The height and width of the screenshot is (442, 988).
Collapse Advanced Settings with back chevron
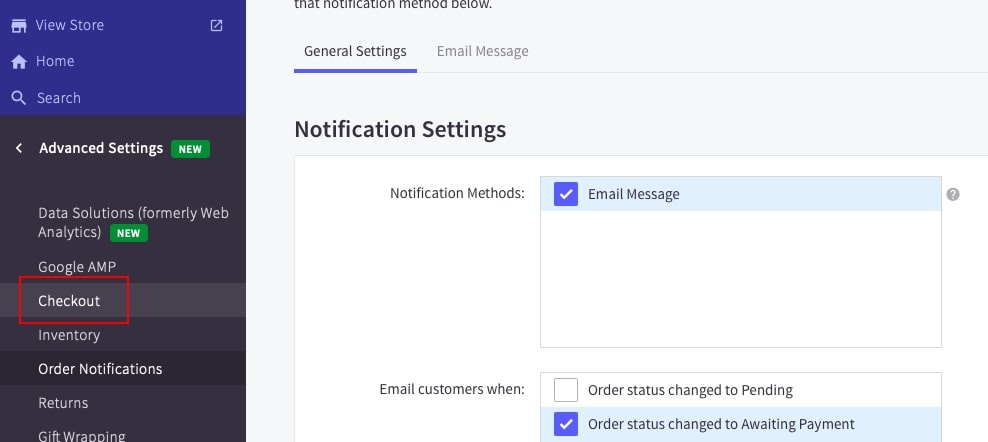point(19,148)
